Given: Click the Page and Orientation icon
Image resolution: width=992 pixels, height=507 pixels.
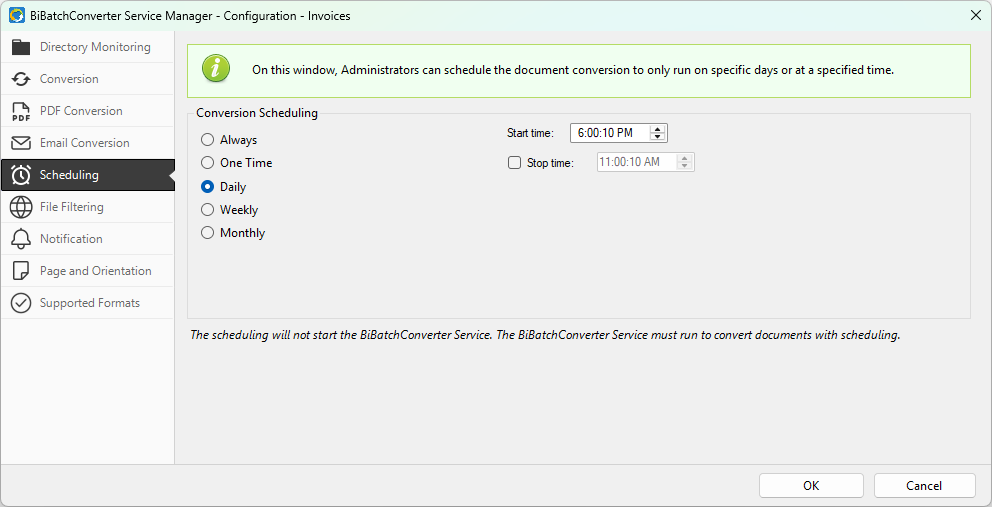Looking at the screenshot, I should pos(21,271).
